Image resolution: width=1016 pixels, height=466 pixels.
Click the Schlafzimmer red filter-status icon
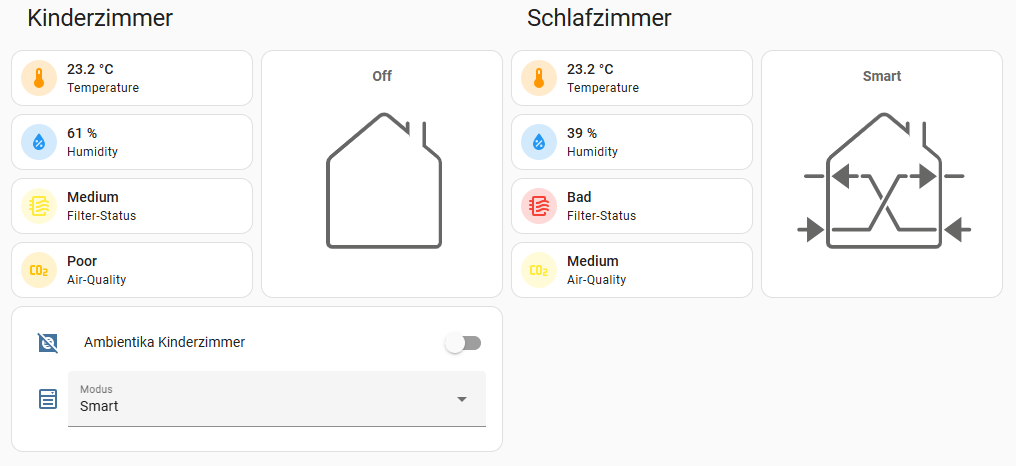coord(539,206)
